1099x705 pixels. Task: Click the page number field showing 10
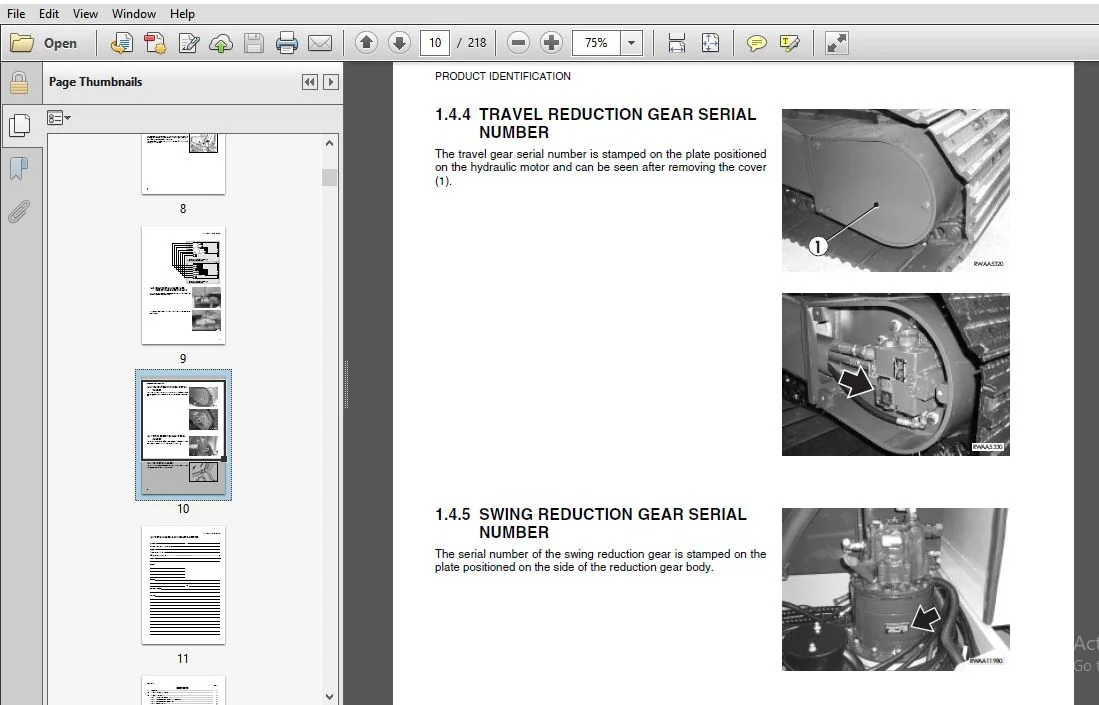point(435,43)
